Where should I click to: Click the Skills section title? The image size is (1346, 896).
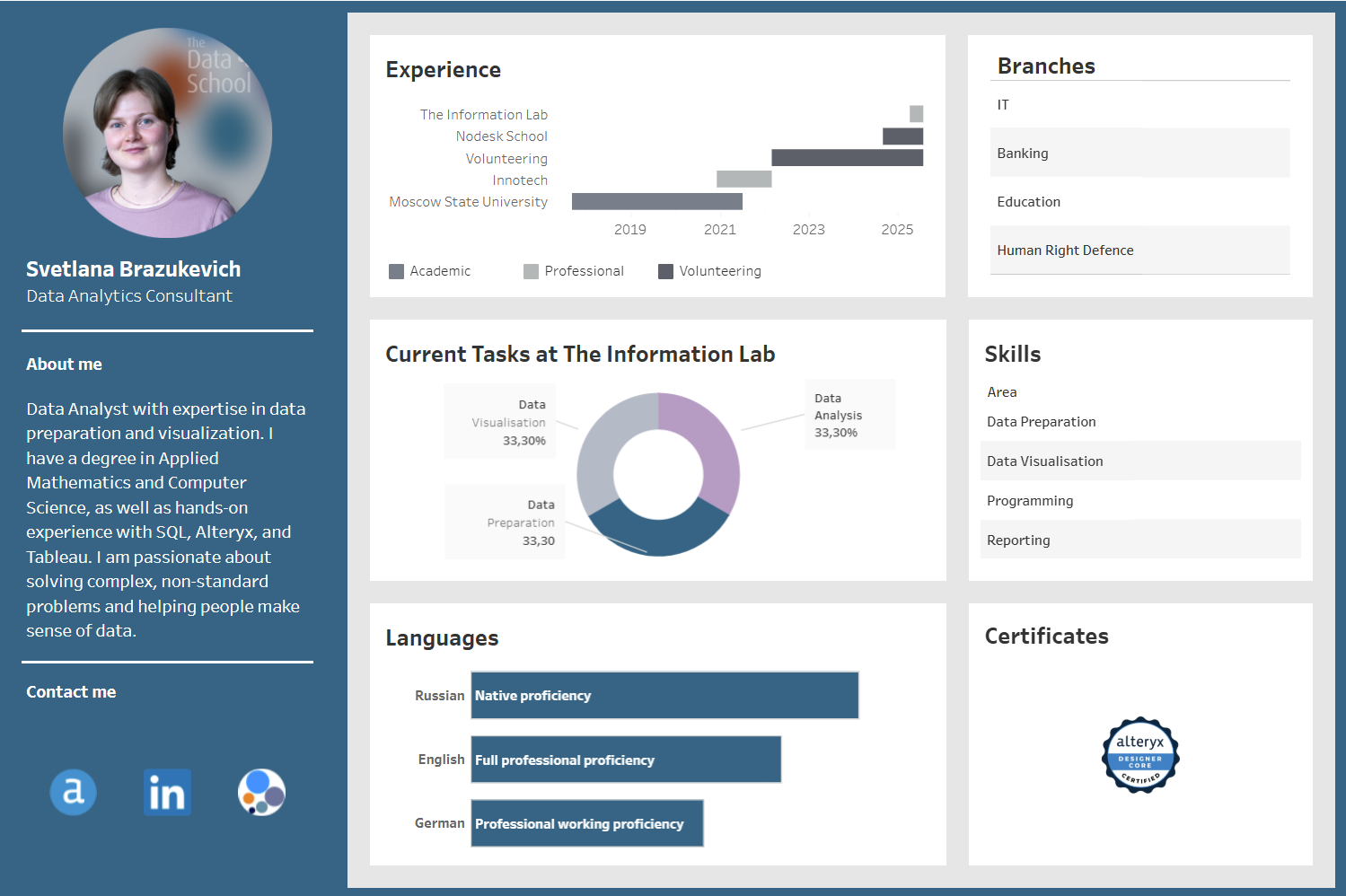[1013, 355]
